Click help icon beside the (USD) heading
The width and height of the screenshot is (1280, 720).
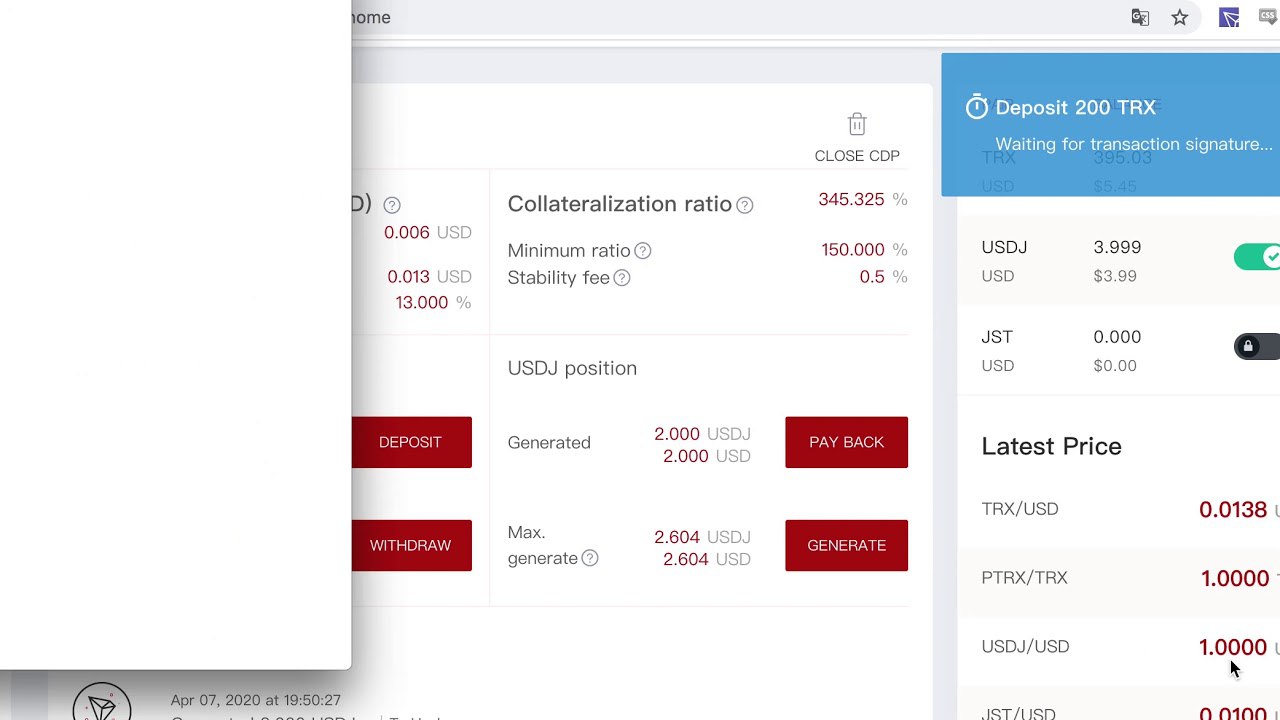[x=392, y=205]
